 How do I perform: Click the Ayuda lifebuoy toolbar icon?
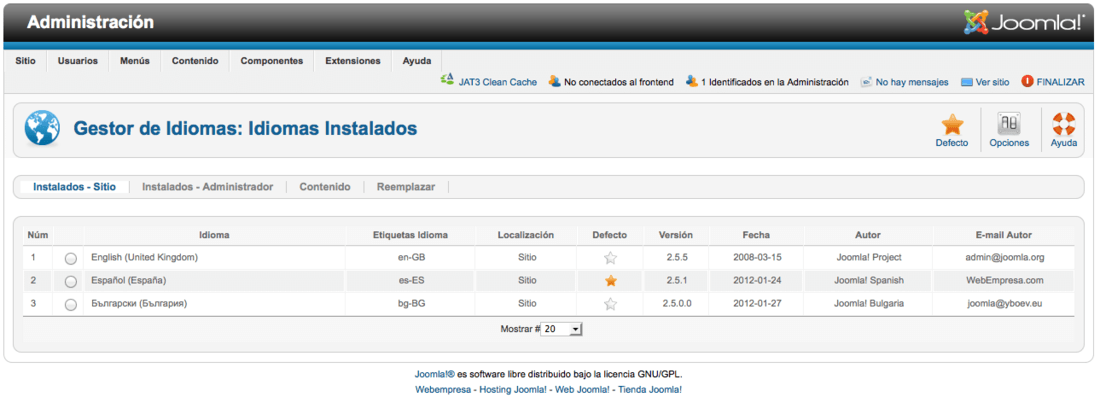(1064, 124)
